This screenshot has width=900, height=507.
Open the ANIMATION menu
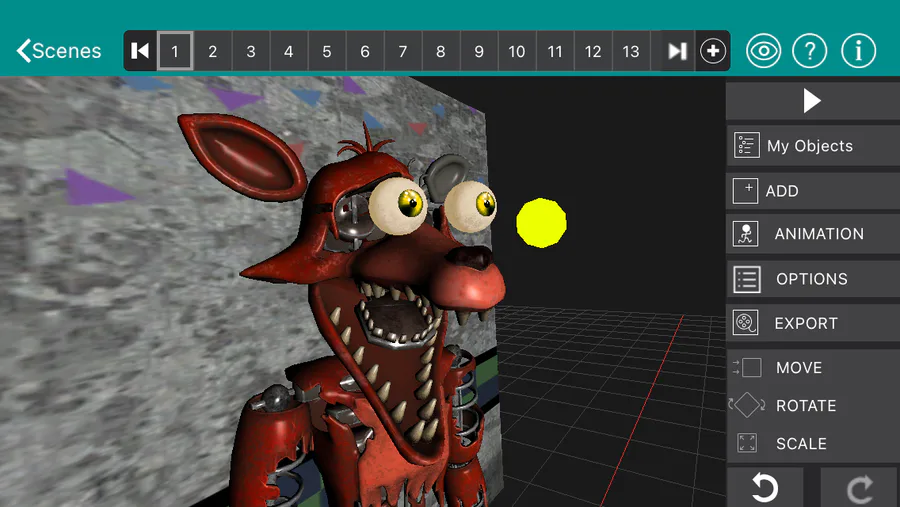tap(813, 234)
